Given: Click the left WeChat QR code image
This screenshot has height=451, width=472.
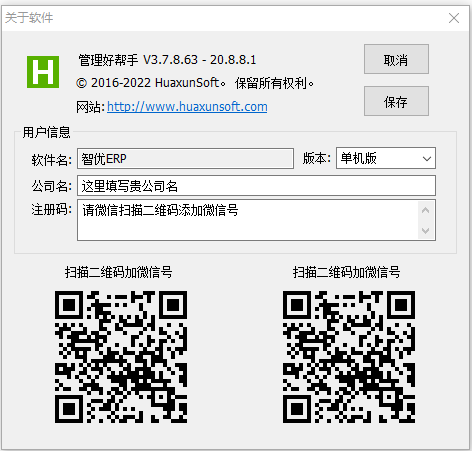Looking at the screenshot, I should [x=121, y=357].
